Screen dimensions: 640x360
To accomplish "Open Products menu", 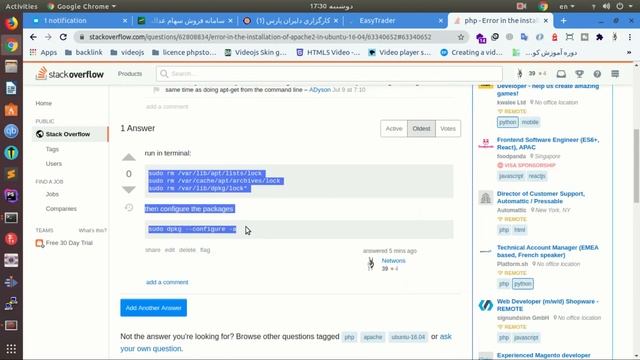I will coord(130,74).
